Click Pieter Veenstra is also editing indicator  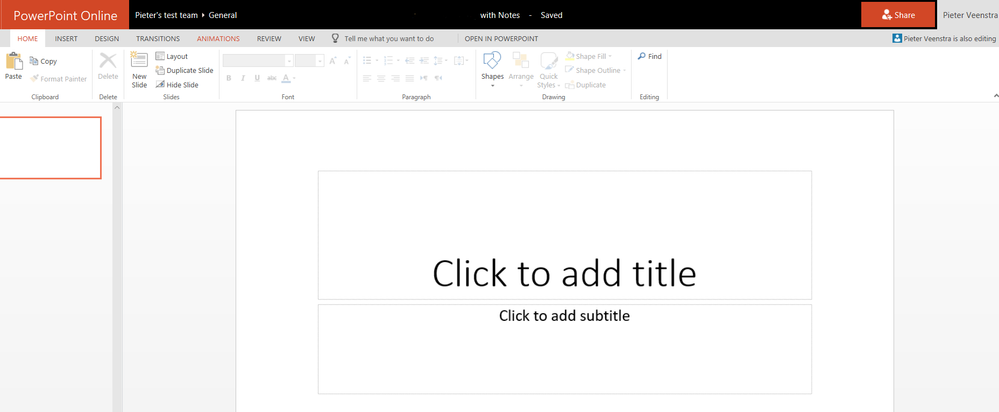coord(944,39)
